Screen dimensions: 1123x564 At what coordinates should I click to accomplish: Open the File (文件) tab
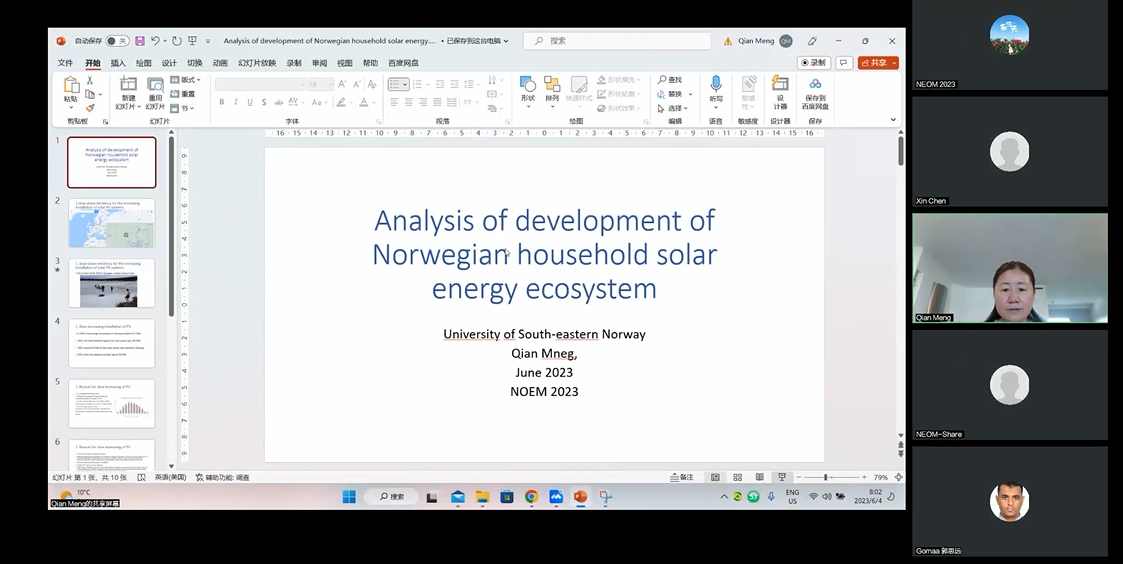pos(65,63)
